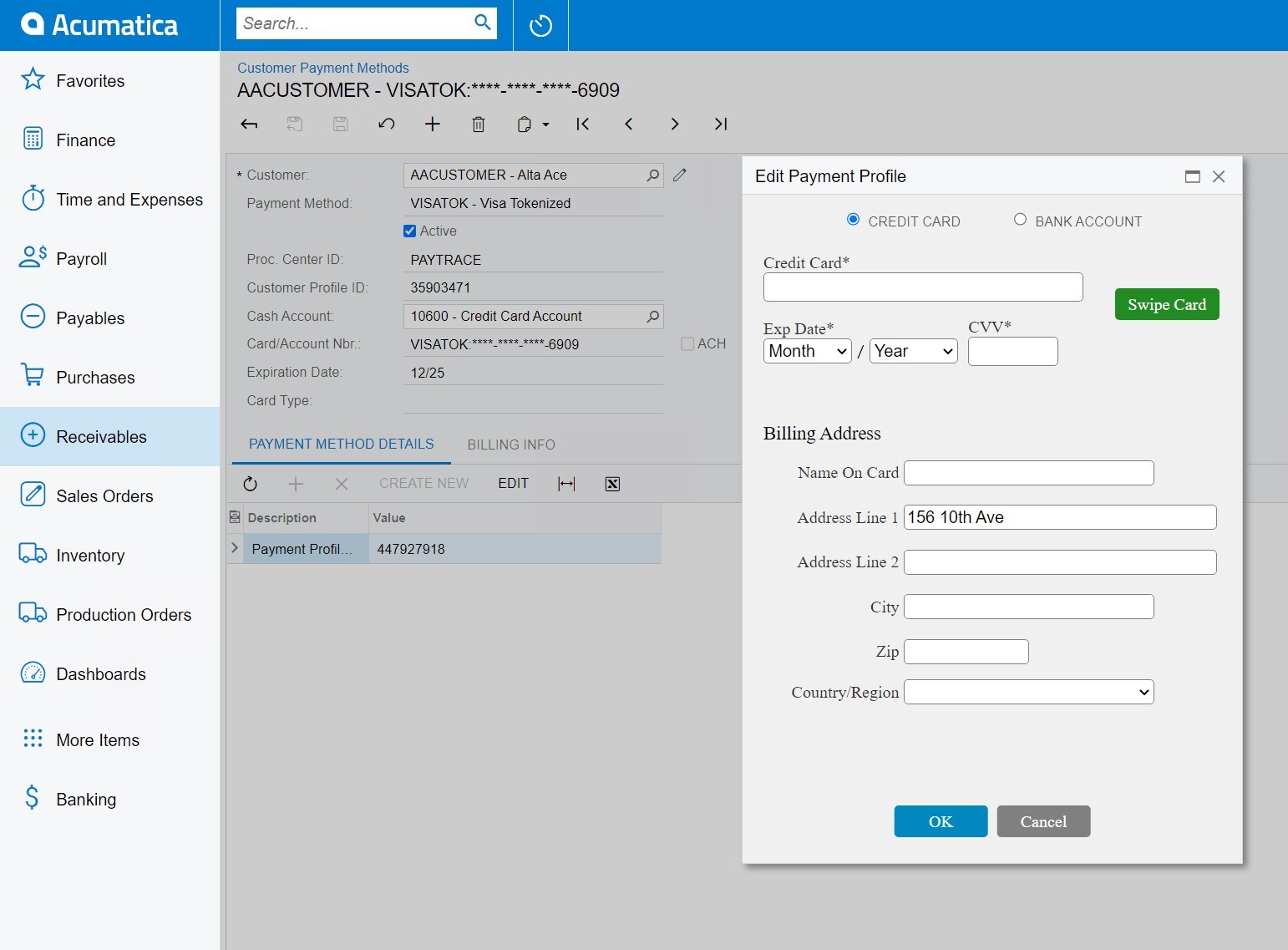
Task: Click the Delete trash icon
Action: tap(479, 124)
